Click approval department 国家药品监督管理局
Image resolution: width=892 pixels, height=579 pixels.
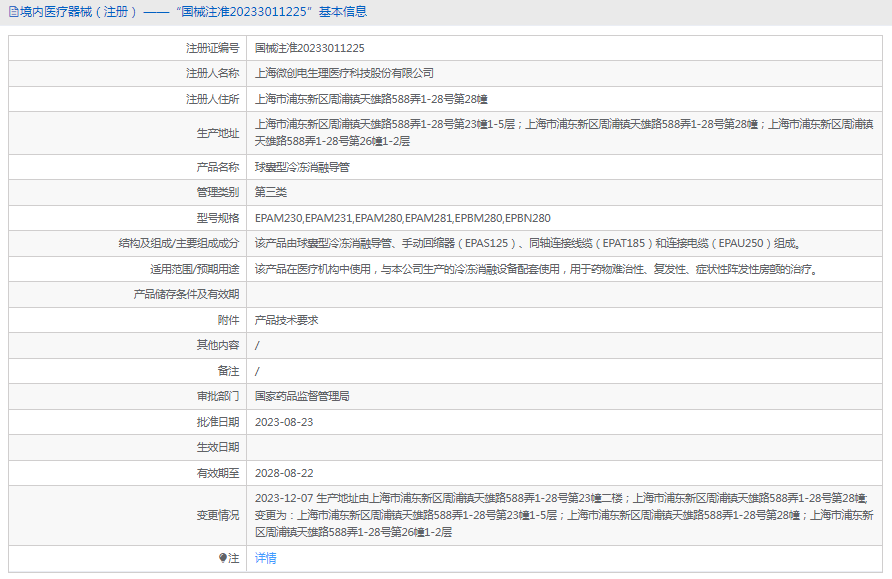pyautogui.click(x=302, y=396)
